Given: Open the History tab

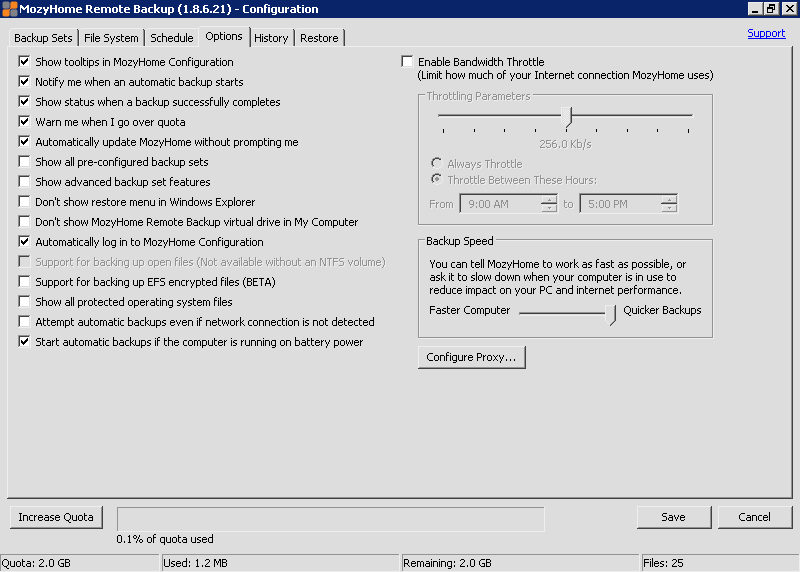Looking at the screenshot, I should (x=271, y=38).
